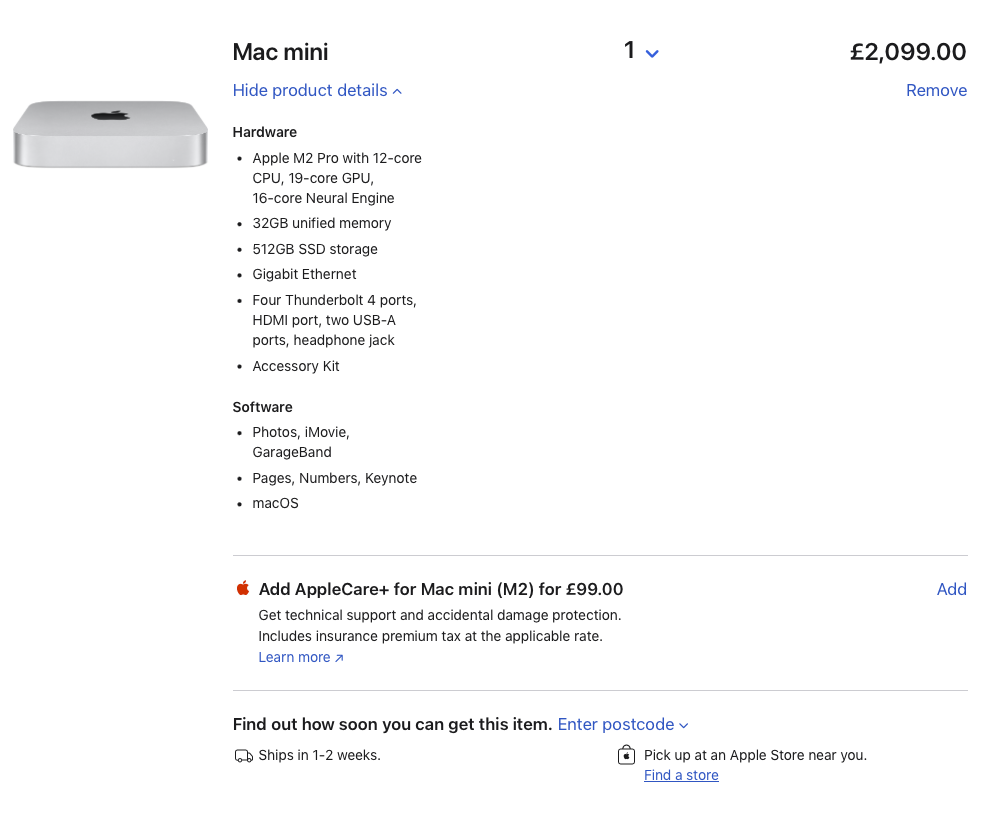
Task: Click the Pick up at an Apple Store text
Action: point(755,755)
